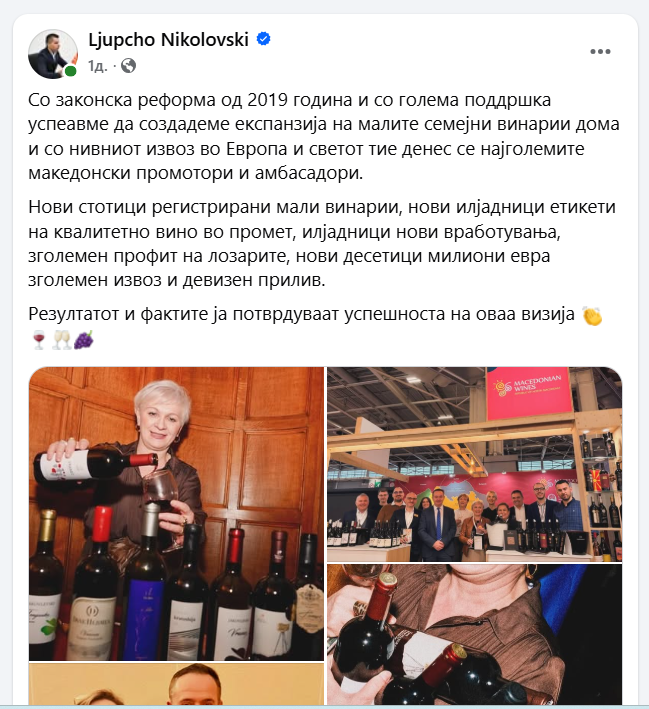Open Ljupcho Nikolovski's profile picture
This screenshot has width=649, height=709.
53,54
